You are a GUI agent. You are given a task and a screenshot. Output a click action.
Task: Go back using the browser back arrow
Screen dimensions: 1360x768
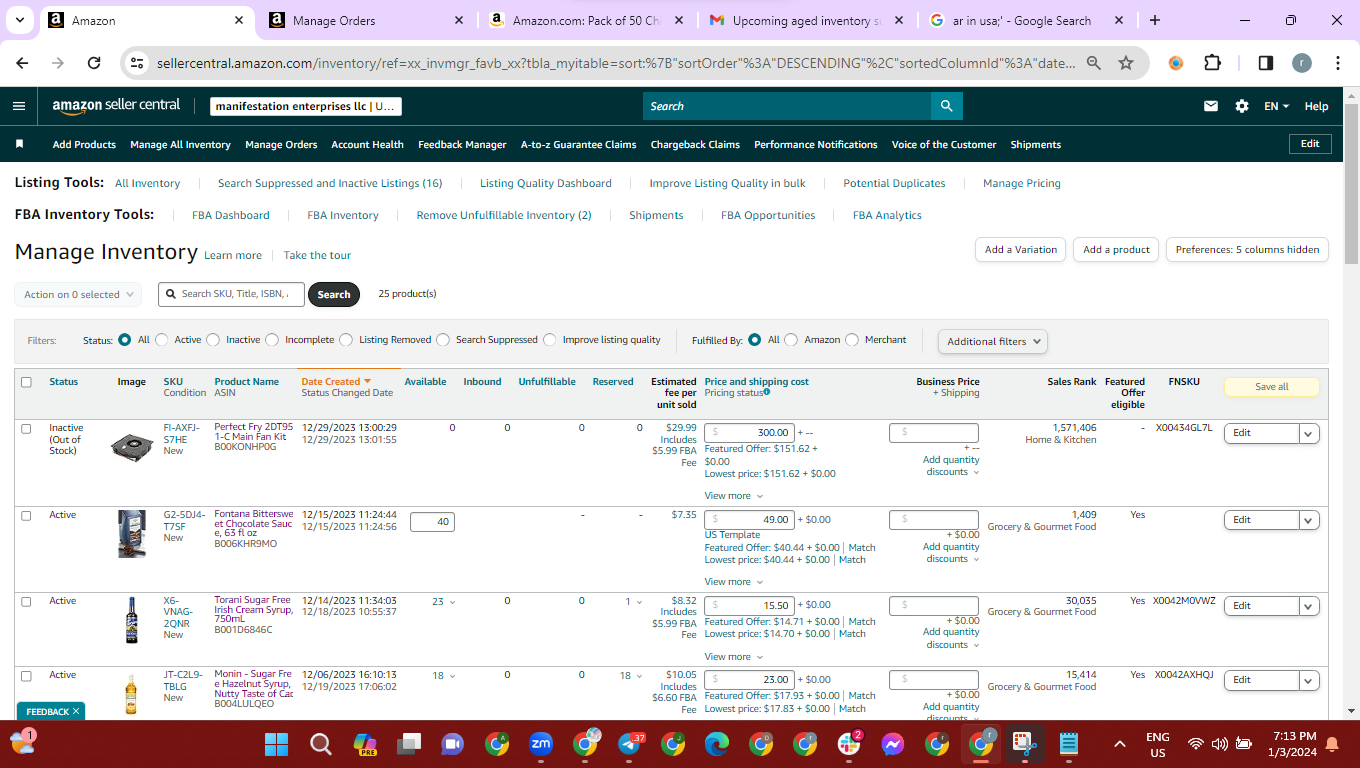click(x=23, y=63)
